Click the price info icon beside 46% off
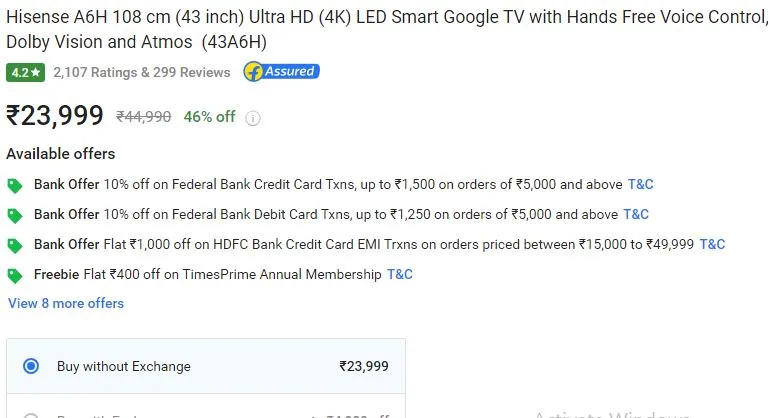This screenshot has width=779, height=418. [x=253, y=118]
